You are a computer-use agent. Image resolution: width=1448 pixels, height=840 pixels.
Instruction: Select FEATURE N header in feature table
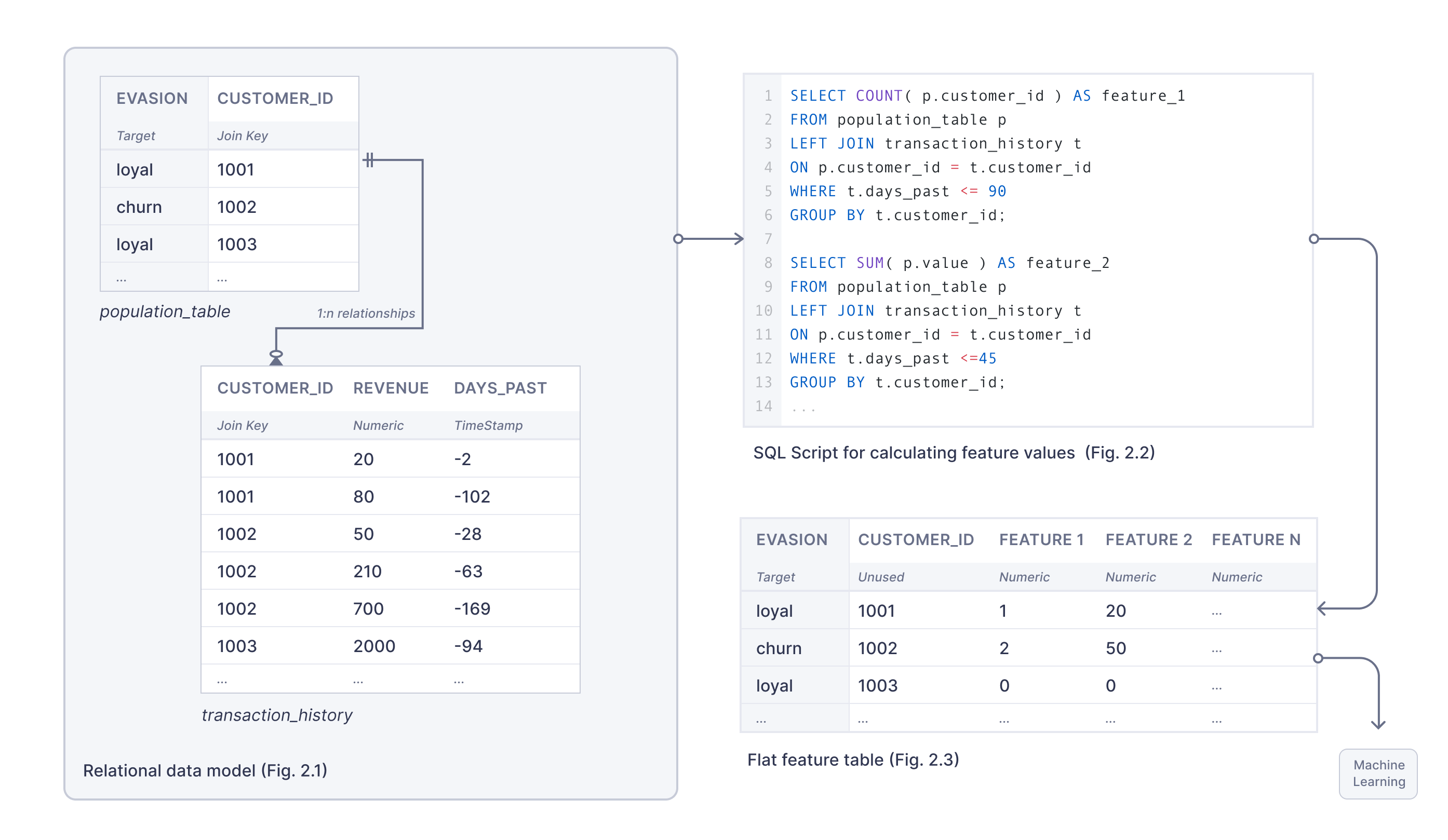[1255, 539]
